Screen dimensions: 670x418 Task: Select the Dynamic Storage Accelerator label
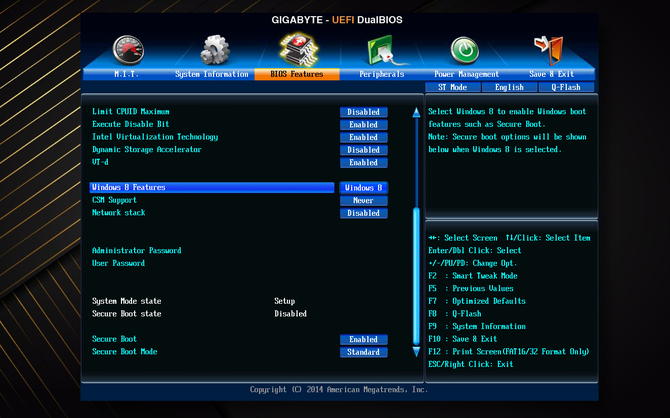pyautogui.click(x=147, y=150)
